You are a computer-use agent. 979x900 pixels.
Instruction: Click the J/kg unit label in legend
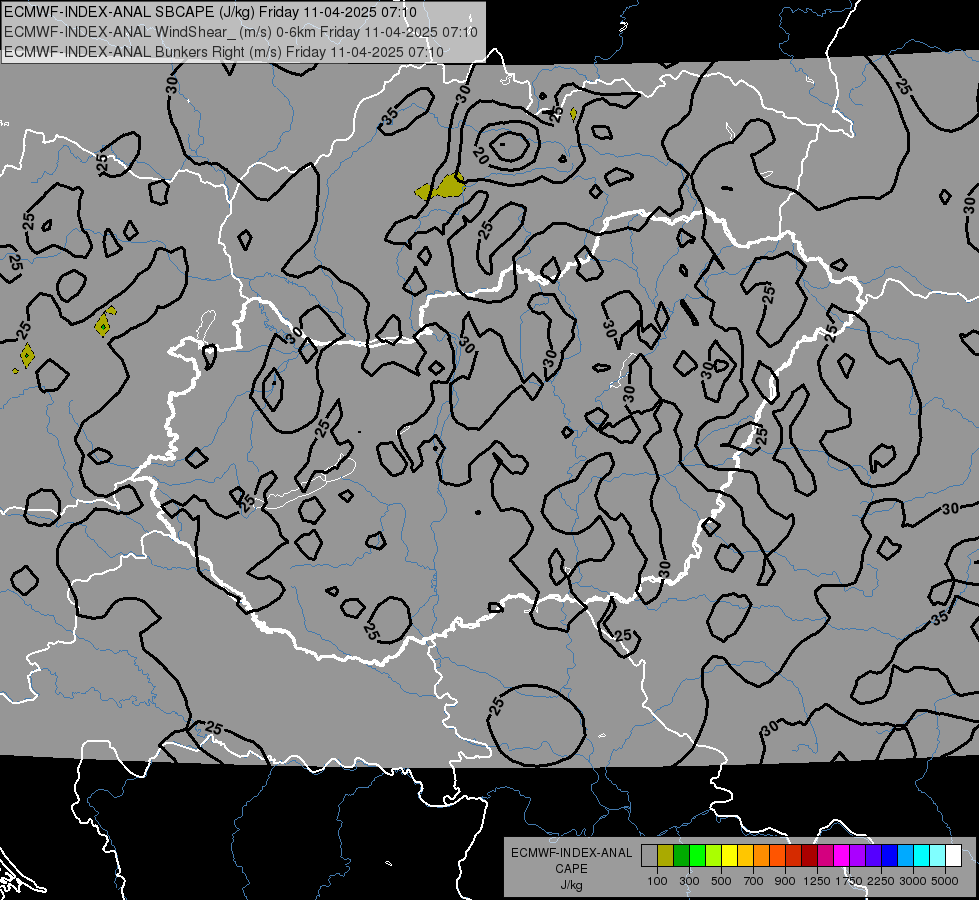pos(571,885)
